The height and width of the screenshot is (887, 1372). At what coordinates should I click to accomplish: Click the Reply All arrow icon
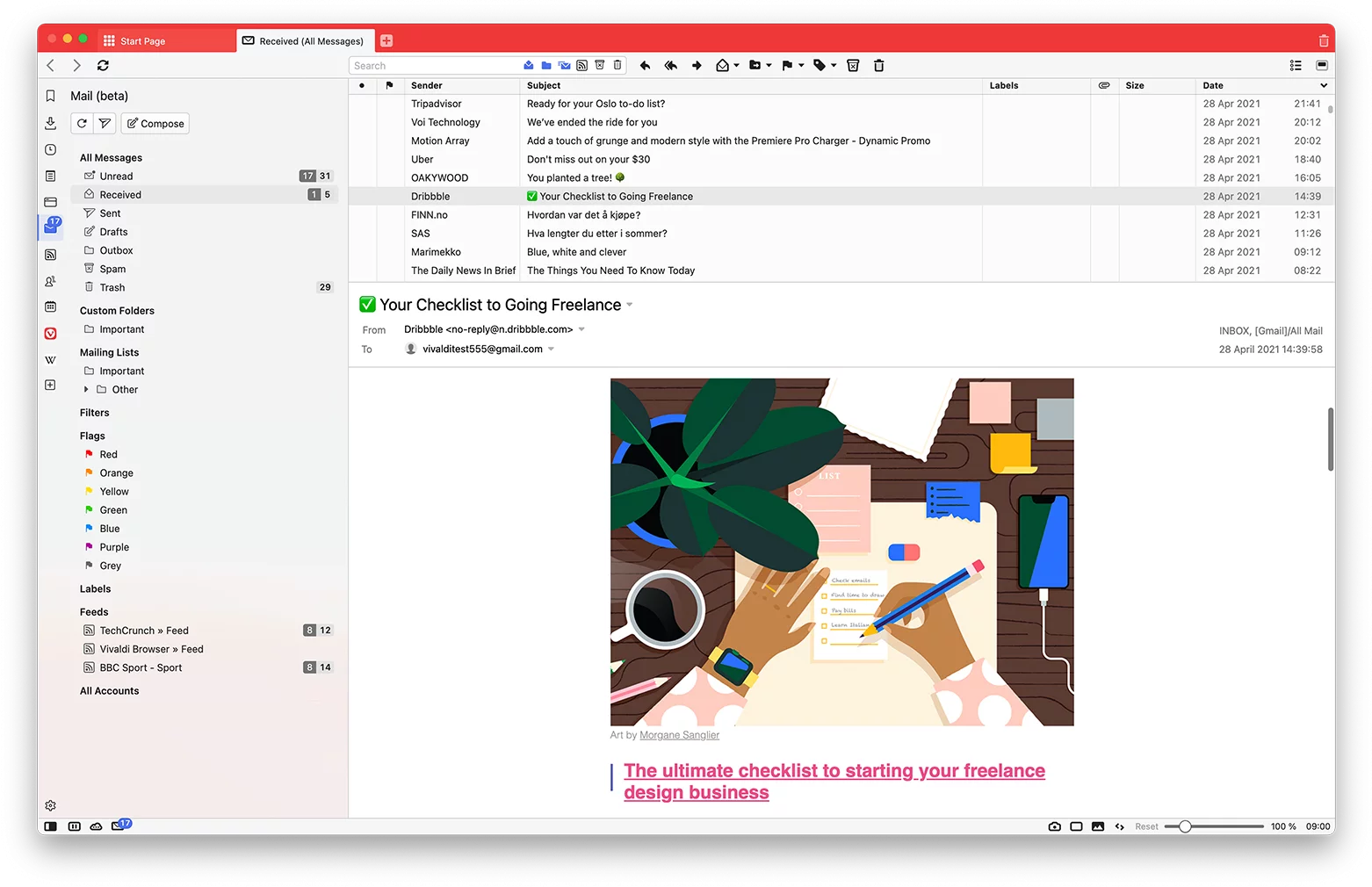point(671,66)
